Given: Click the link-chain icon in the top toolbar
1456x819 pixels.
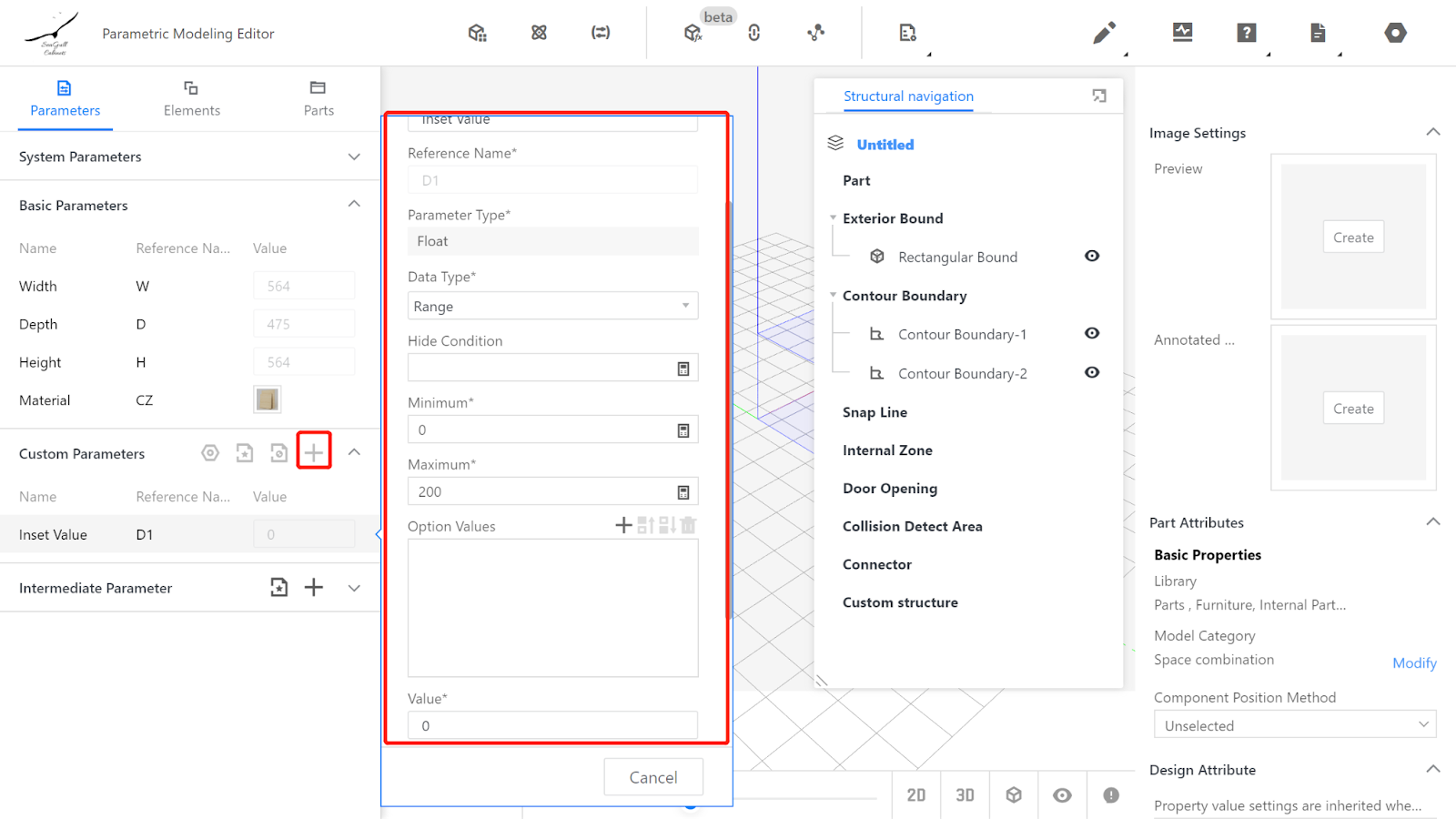Looking at the screenshot, I should [754, 33].
